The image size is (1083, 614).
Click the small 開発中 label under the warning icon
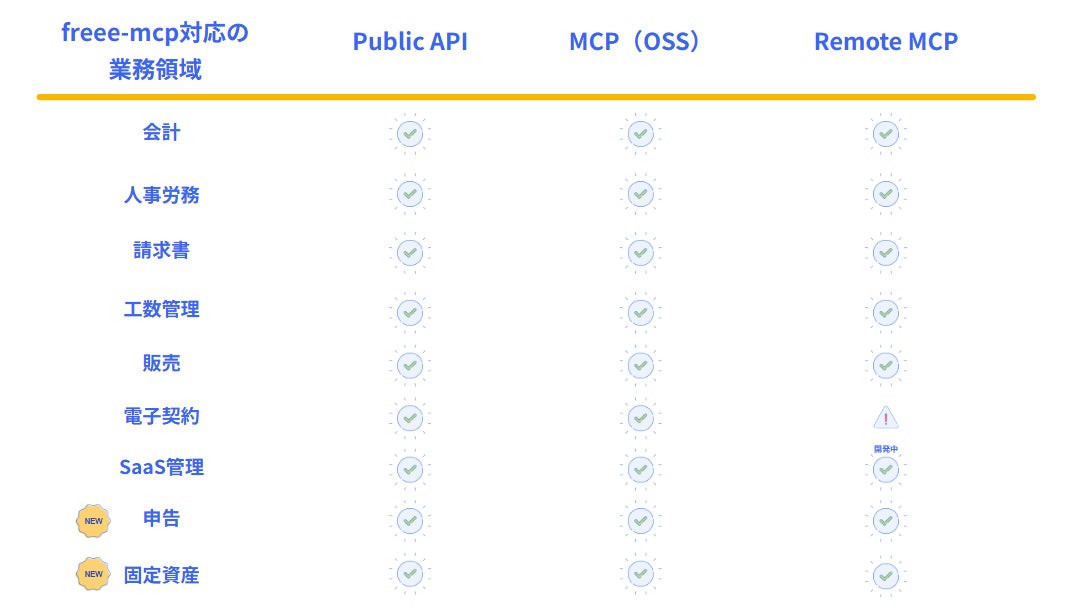pos(885,449)
